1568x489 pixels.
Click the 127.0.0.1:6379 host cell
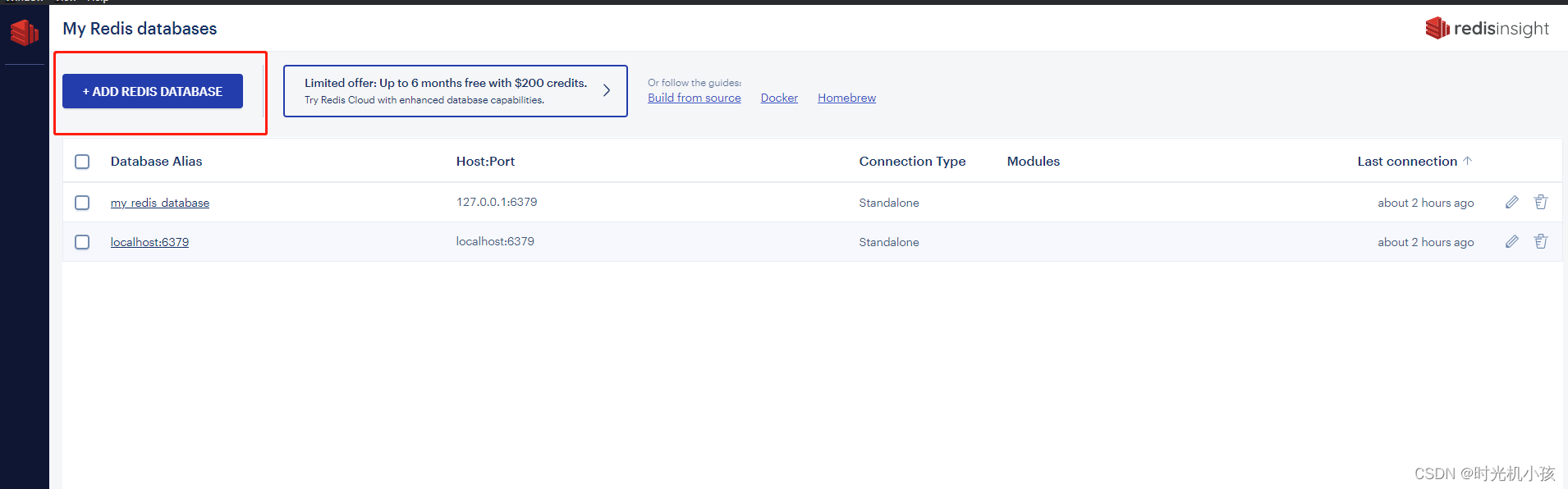pos(497,202)
